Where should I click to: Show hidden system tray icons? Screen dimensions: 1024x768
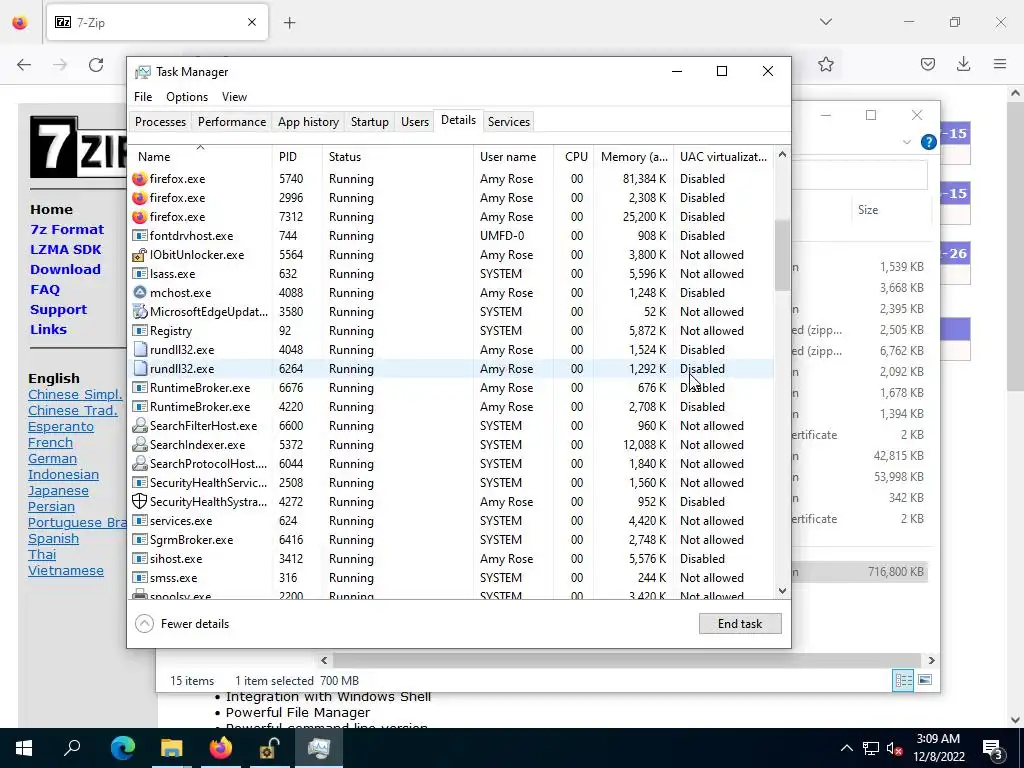846,748
